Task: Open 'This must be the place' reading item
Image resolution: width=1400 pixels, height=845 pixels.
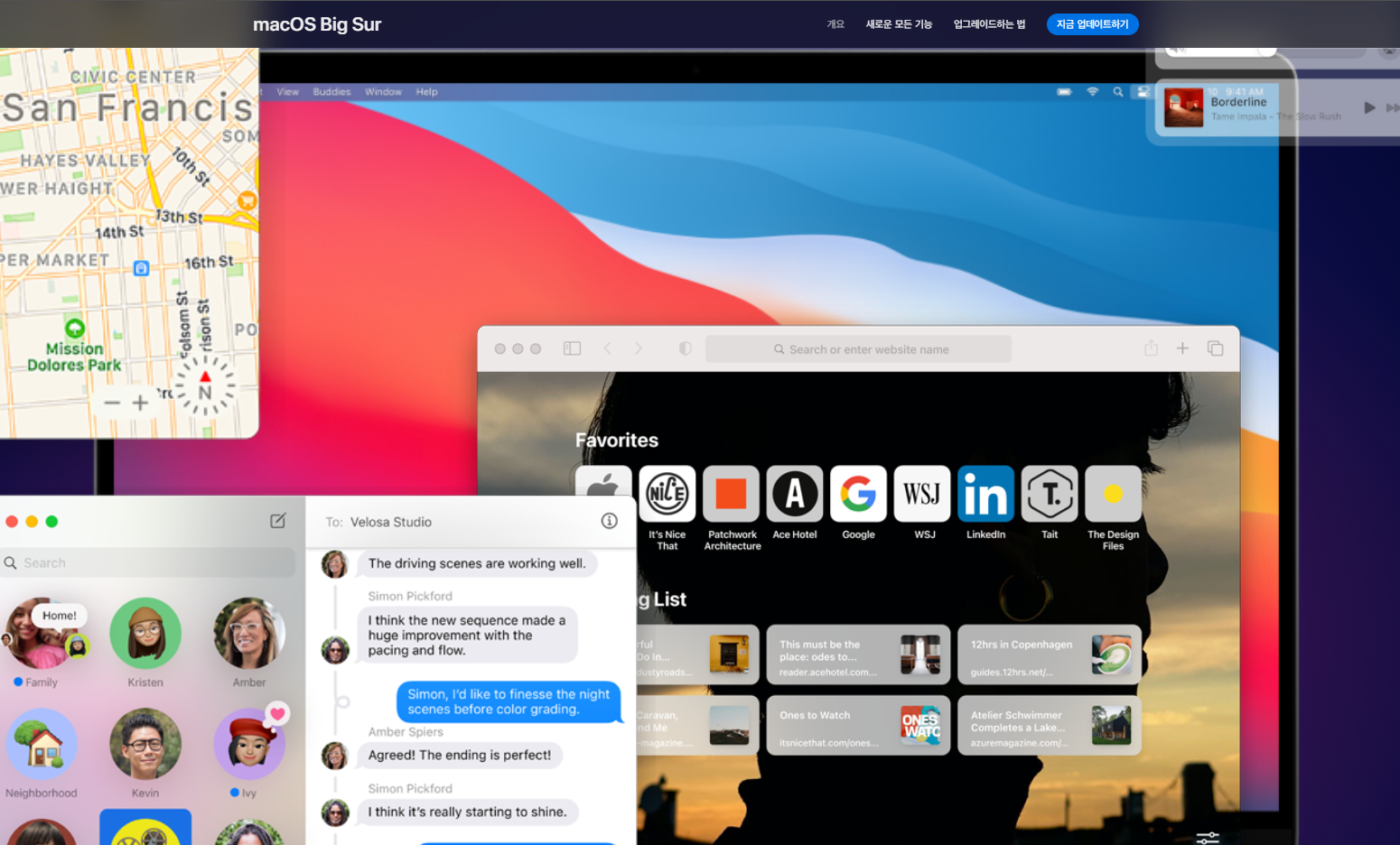Action: pos(858,655)
